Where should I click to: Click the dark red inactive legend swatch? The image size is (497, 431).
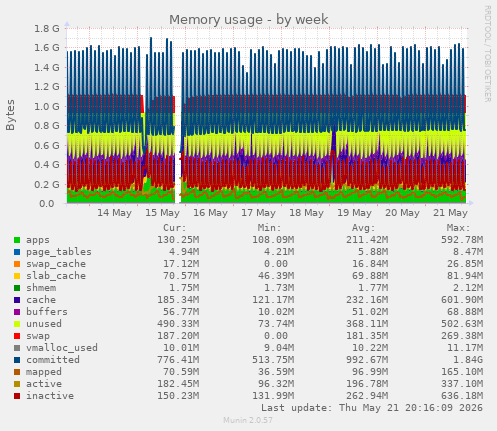[x=17, y=396]
